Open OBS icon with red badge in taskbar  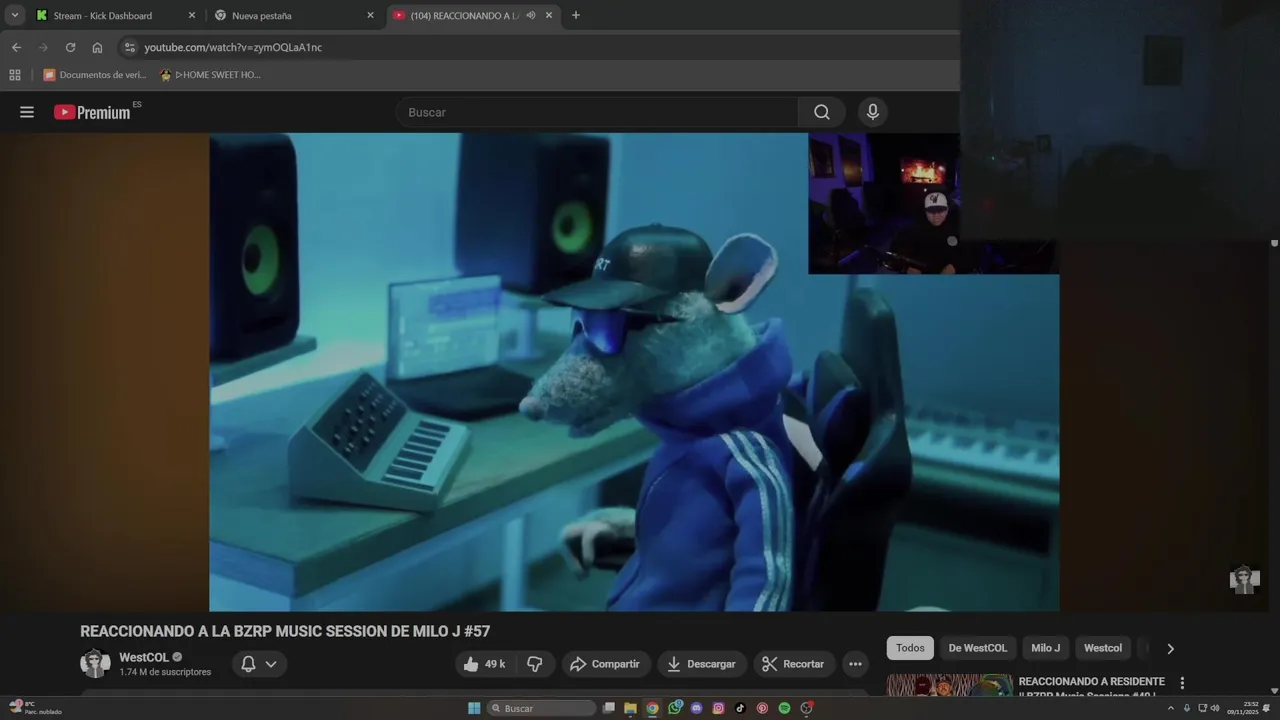[x=806, y=708]
